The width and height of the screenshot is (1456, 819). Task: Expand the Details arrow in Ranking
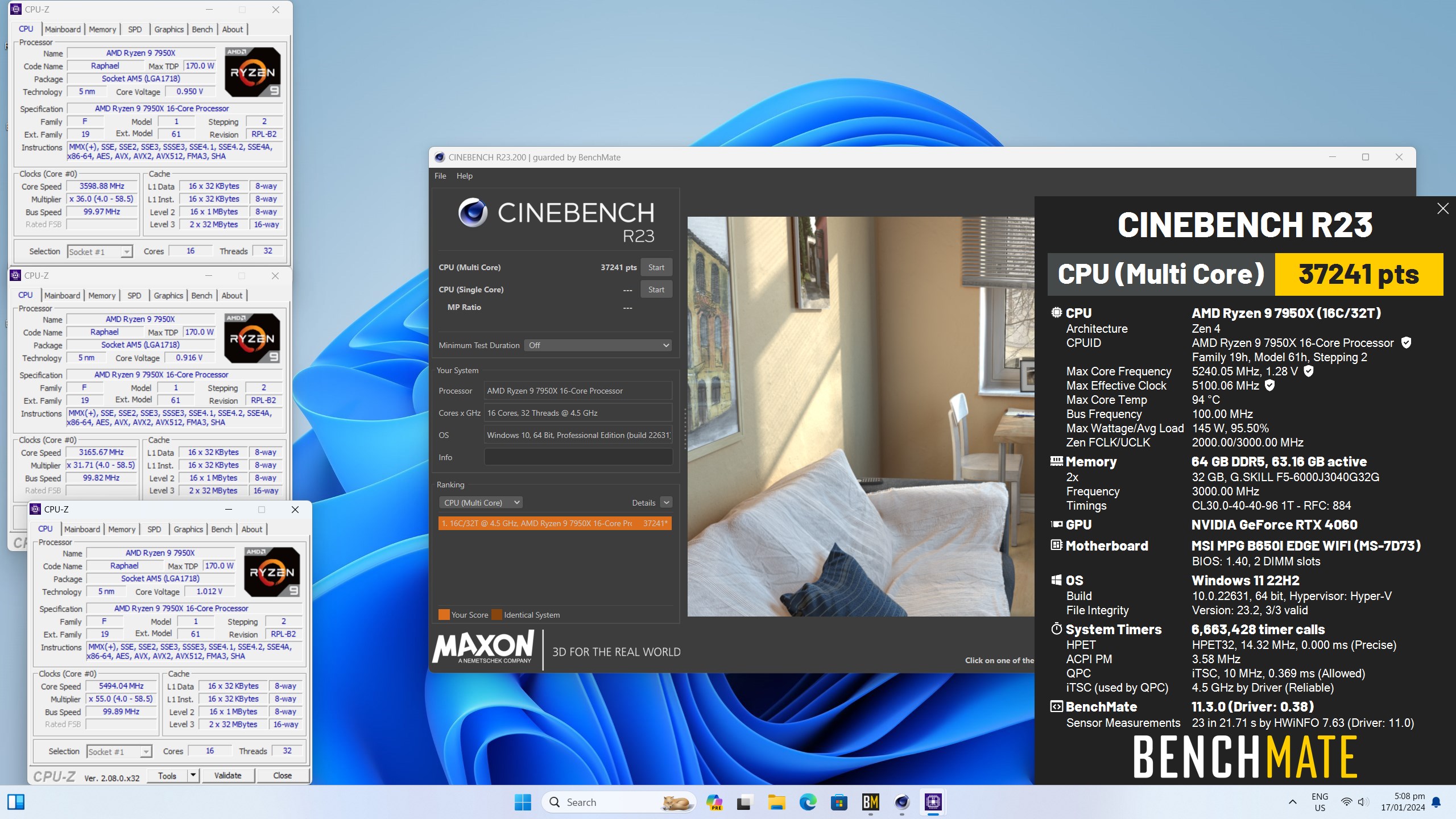pos(666,503)
